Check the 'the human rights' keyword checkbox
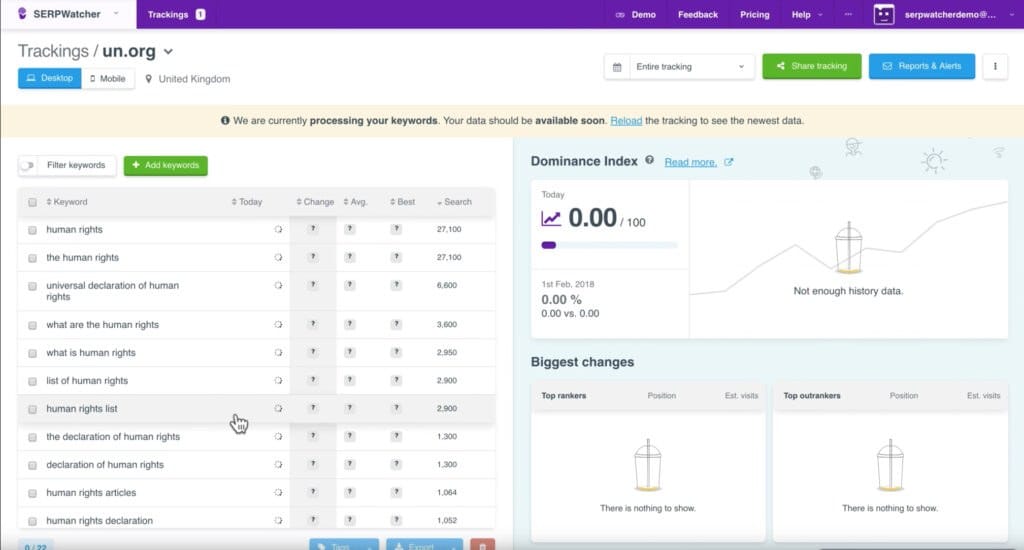The height and width of the screenshot is (550, 1024). click(x=32, y=258)
